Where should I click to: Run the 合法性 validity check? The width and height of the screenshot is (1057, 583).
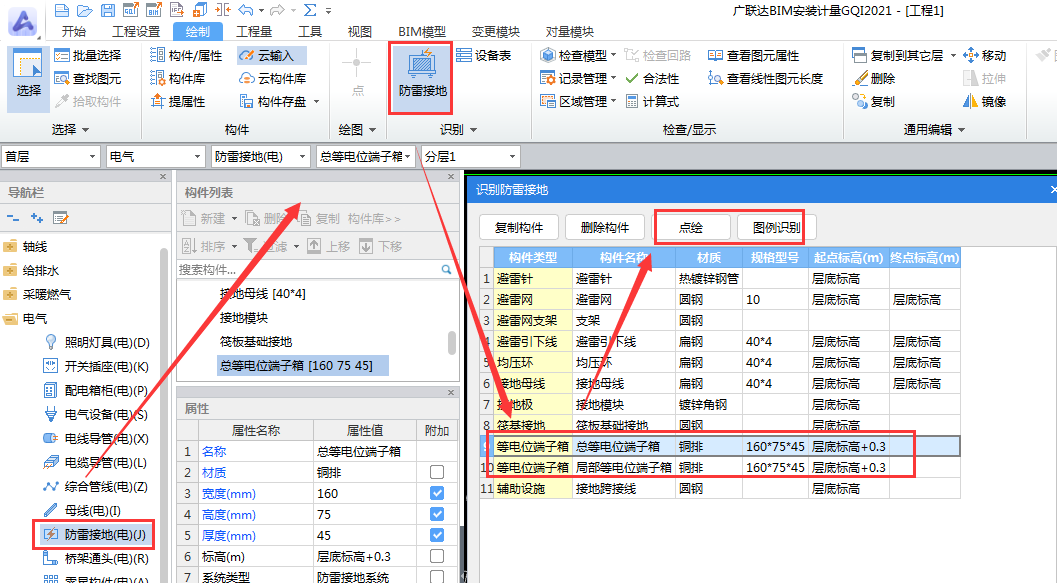pyautogui.click(x=653, y=78)
